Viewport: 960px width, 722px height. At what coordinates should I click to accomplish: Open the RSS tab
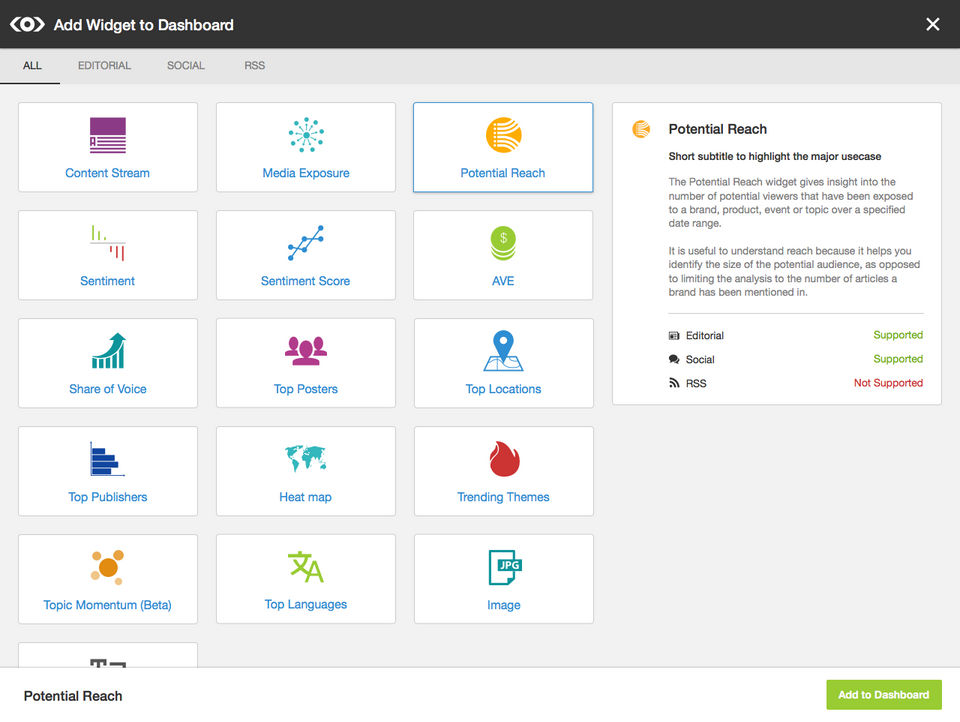pos(255,66)
